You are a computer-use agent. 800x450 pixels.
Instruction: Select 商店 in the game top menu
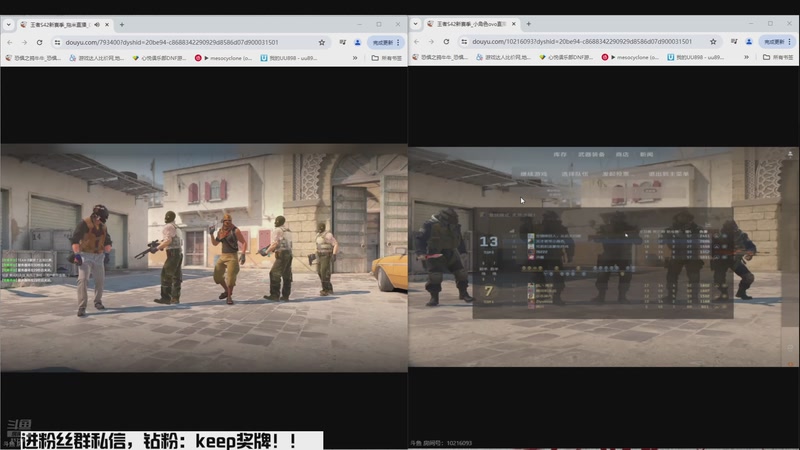pos(622,154)
